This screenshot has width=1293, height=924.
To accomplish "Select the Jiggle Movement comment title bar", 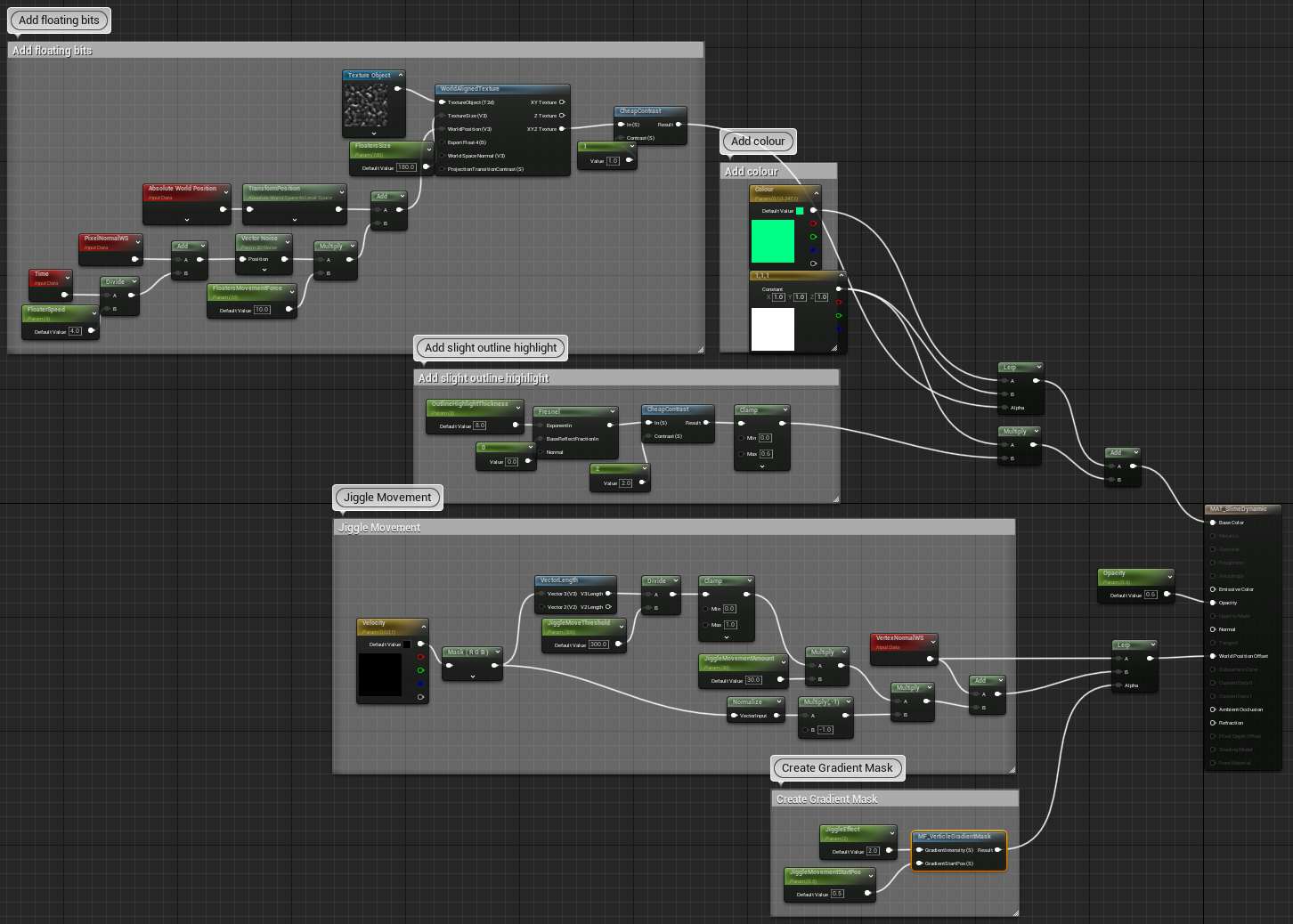I will 674,527.
